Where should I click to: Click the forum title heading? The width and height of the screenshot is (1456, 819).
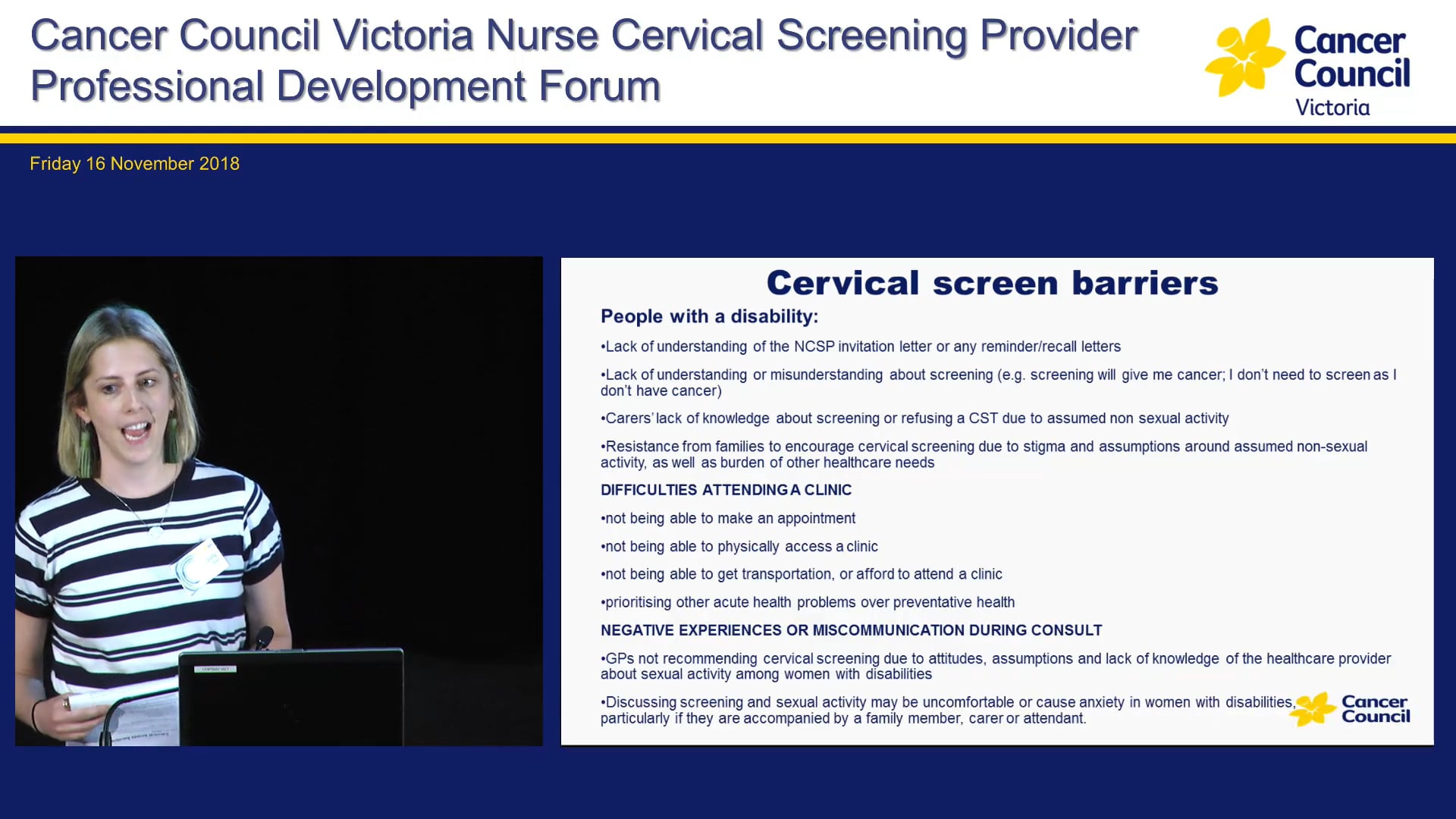pyautogui.click(x=583, y=61)
